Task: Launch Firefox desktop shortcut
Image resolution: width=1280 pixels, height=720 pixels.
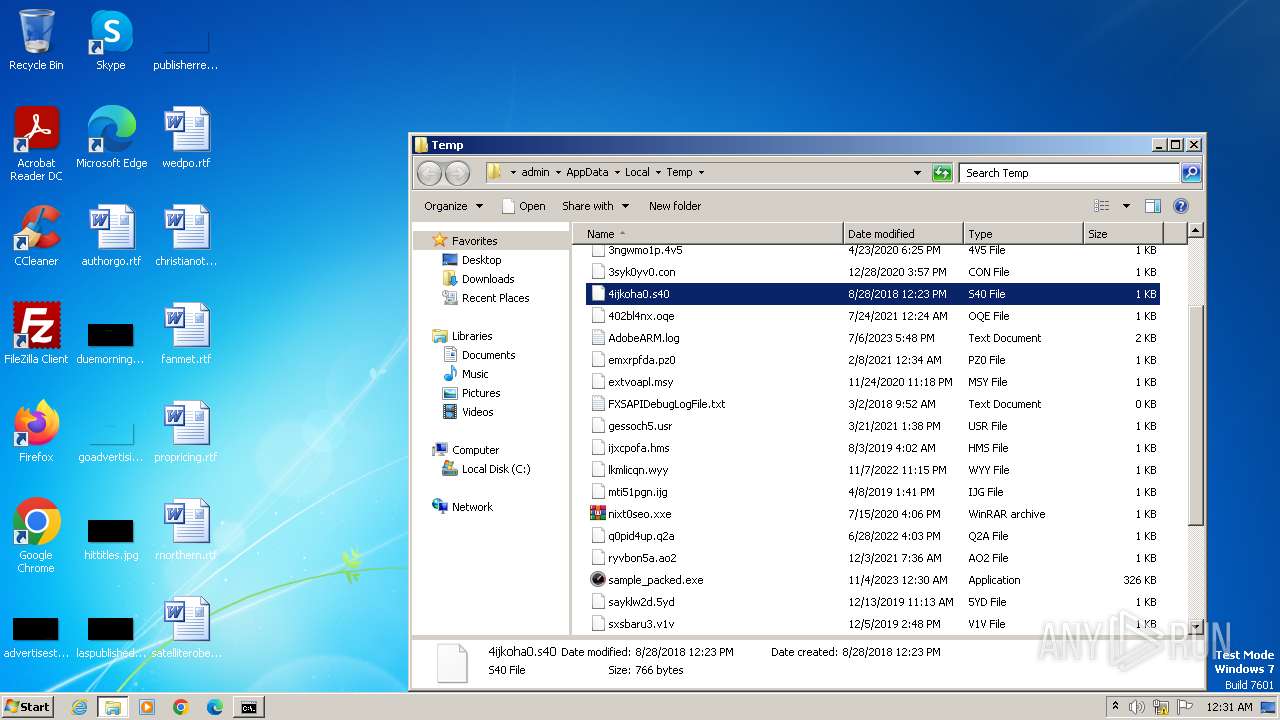Action: (36, 432)
